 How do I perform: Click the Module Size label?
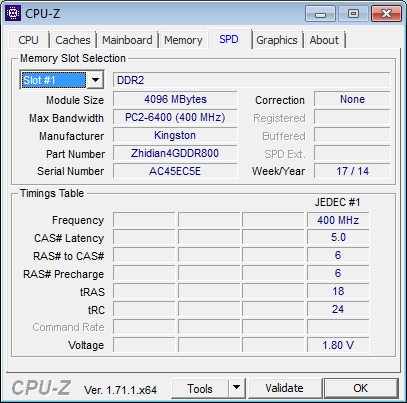75,100
